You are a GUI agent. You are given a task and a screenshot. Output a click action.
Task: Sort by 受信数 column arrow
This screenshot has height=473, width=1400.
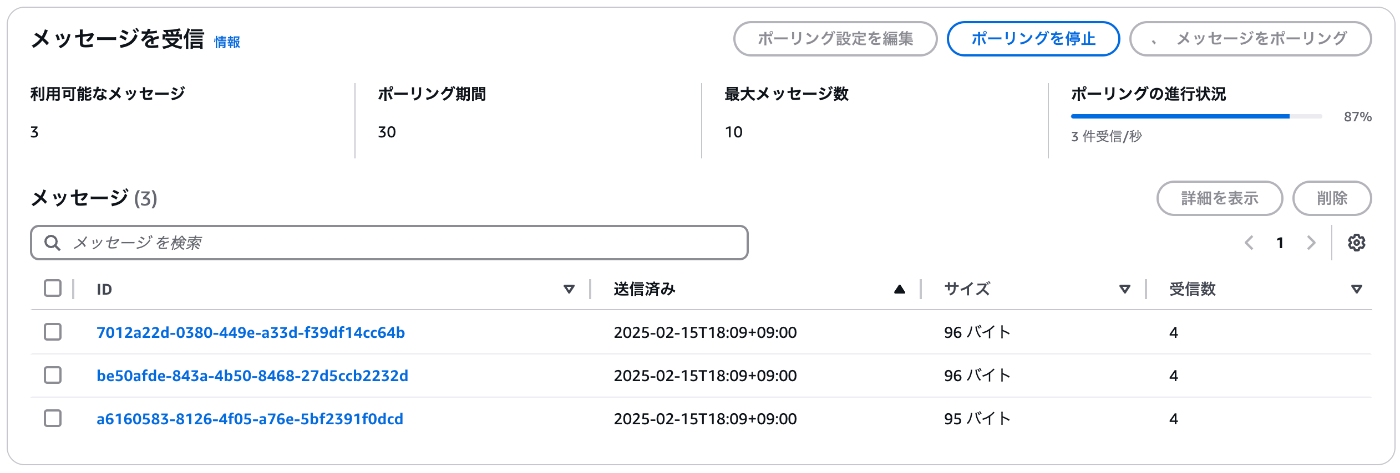1356,290
